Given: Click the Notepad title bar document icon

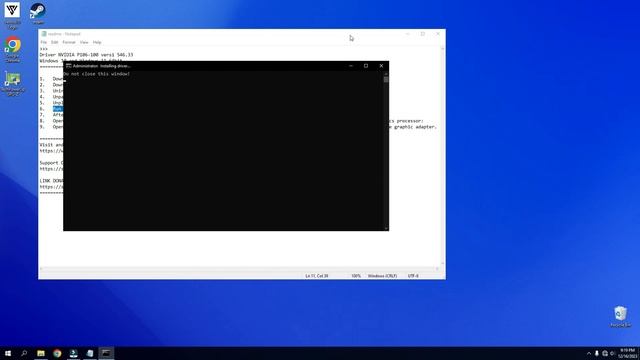Looking at the screenshot, I should (44, 34).
